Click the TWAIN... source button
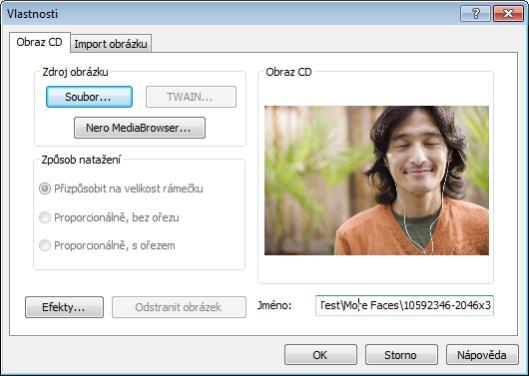 191,97
